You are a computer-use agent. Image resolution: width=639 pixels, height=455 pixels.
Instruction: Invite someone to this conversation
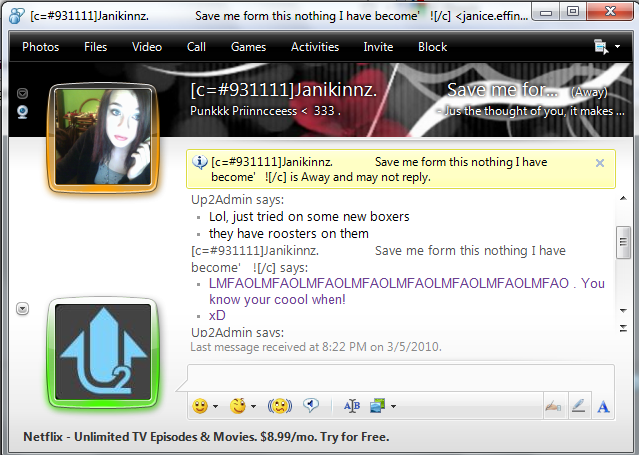tap(378, 47)
